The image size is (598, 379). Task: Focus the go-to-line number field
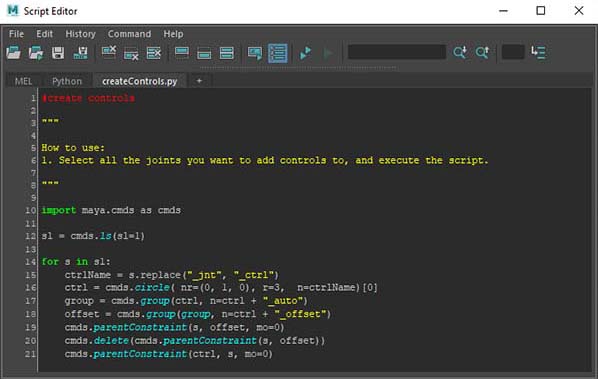[513, 52]
